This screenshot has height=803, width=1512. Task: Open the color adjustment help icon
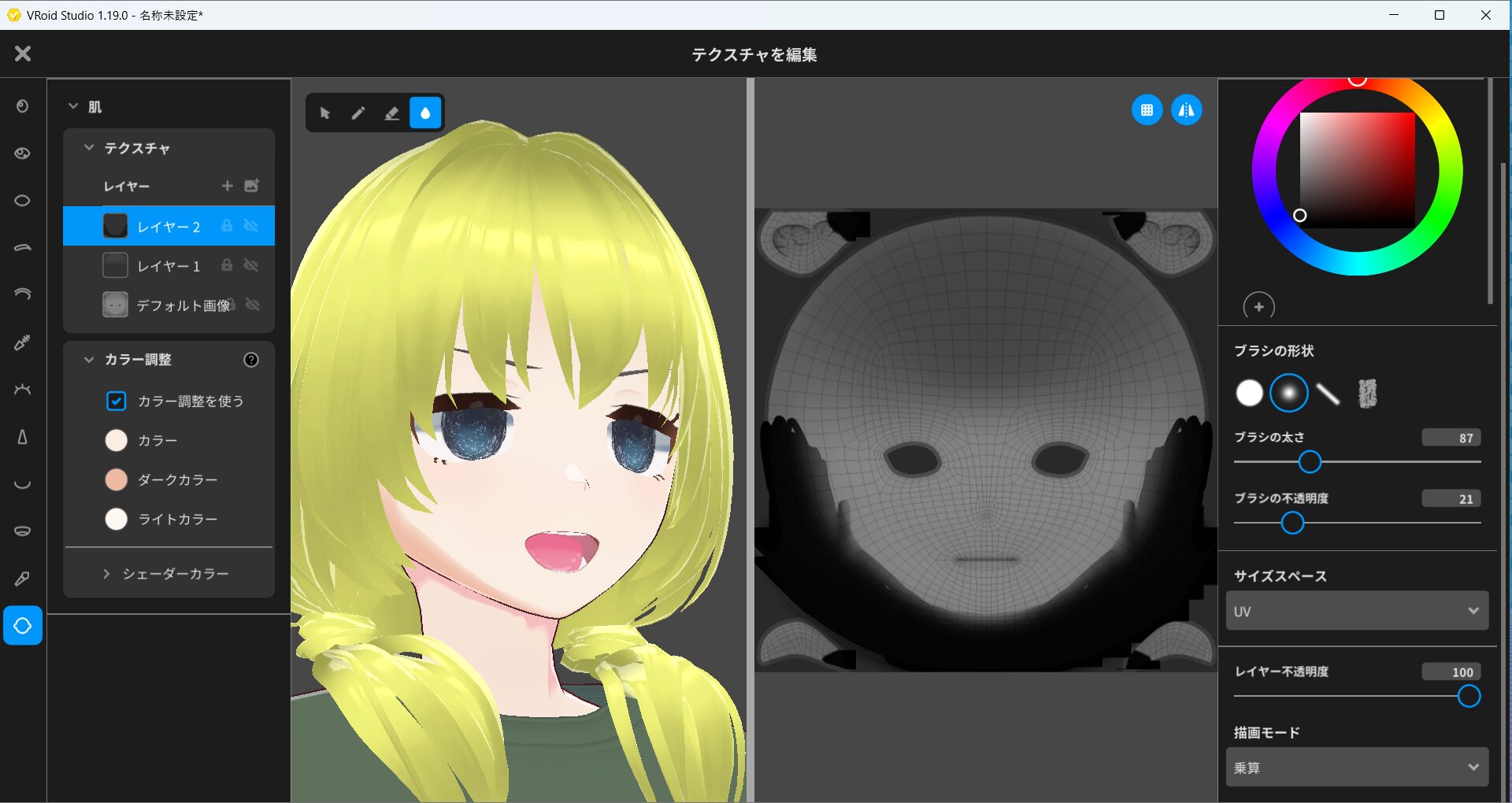(251, 360)
